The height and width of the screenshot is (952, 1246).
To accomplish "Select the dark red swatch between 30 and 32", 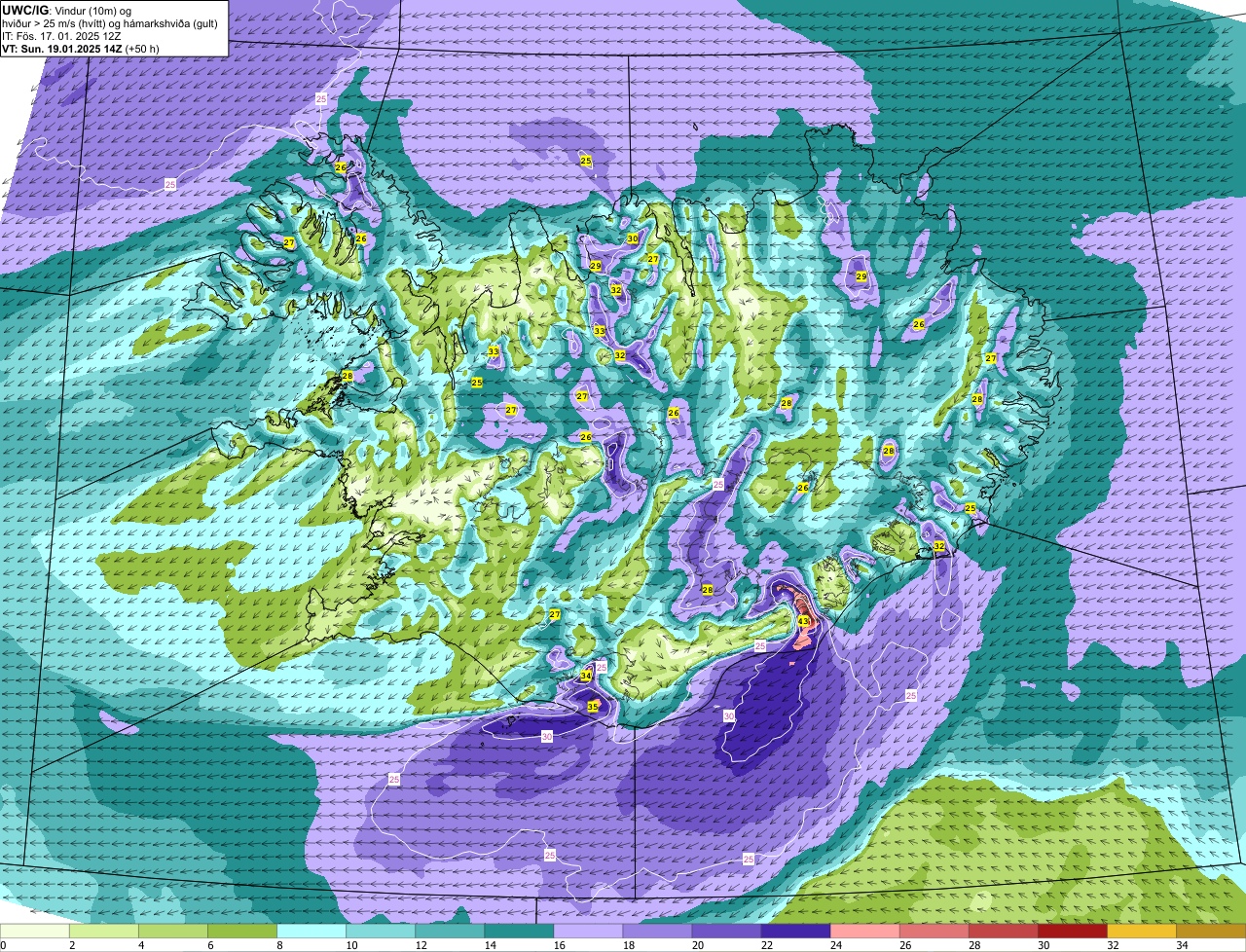I will (x=1072, y=931).
